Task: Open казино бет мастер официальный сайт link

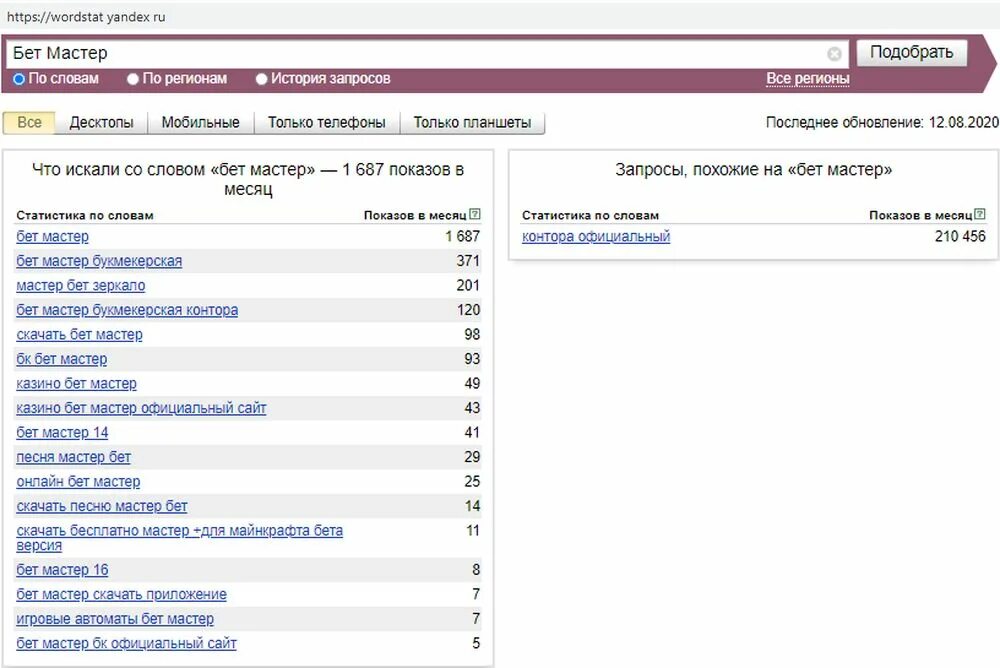Action: click(141, 408)
